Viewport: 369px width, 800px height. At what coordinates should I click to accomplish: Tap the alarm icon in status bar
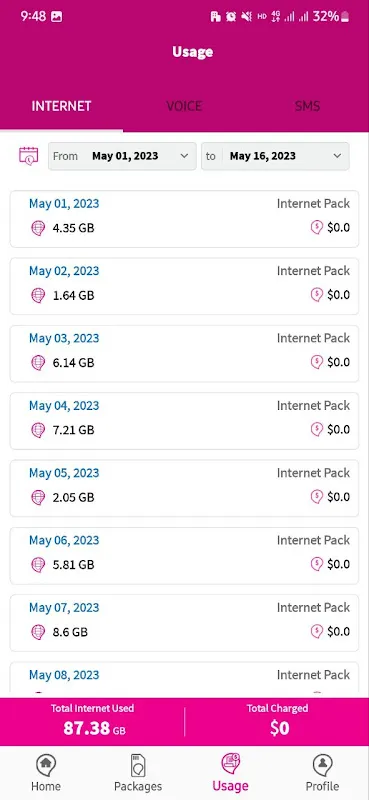231,17
